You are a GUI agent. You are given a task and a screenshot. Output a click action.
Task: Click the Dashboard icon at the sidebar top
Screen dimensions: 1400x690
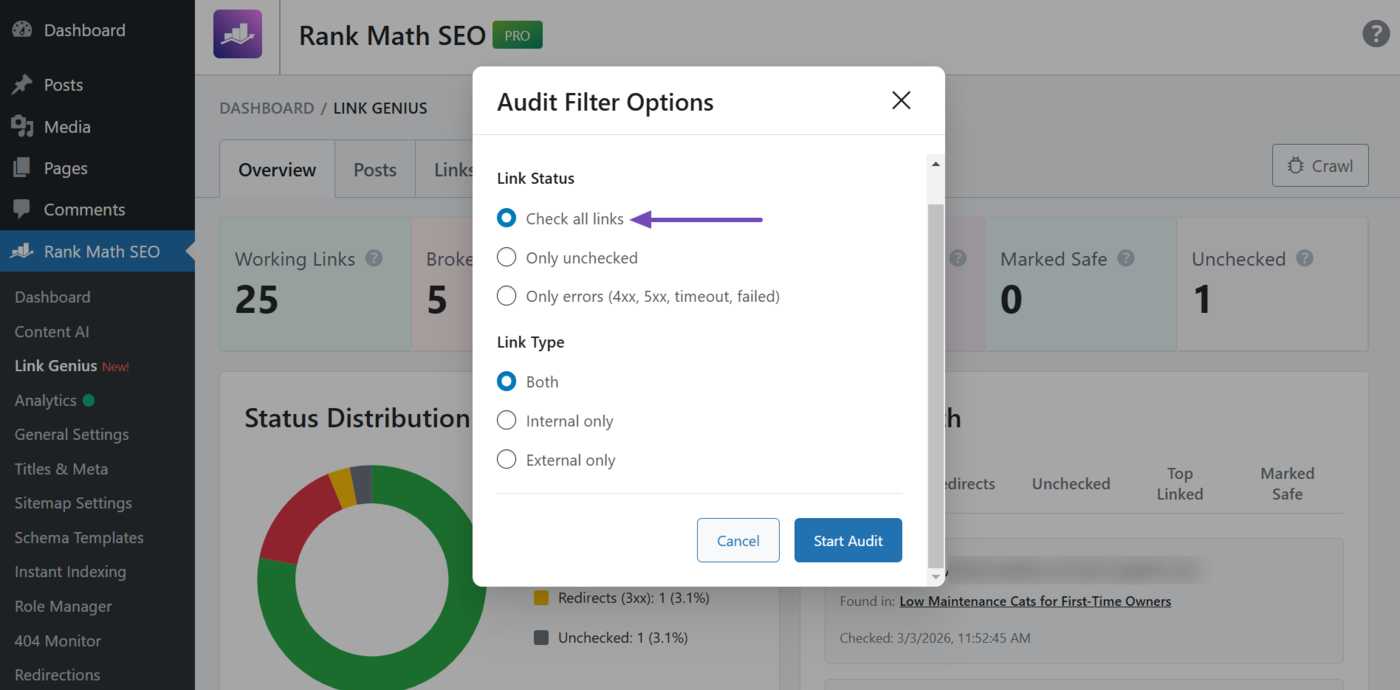[x=22, y=29]
